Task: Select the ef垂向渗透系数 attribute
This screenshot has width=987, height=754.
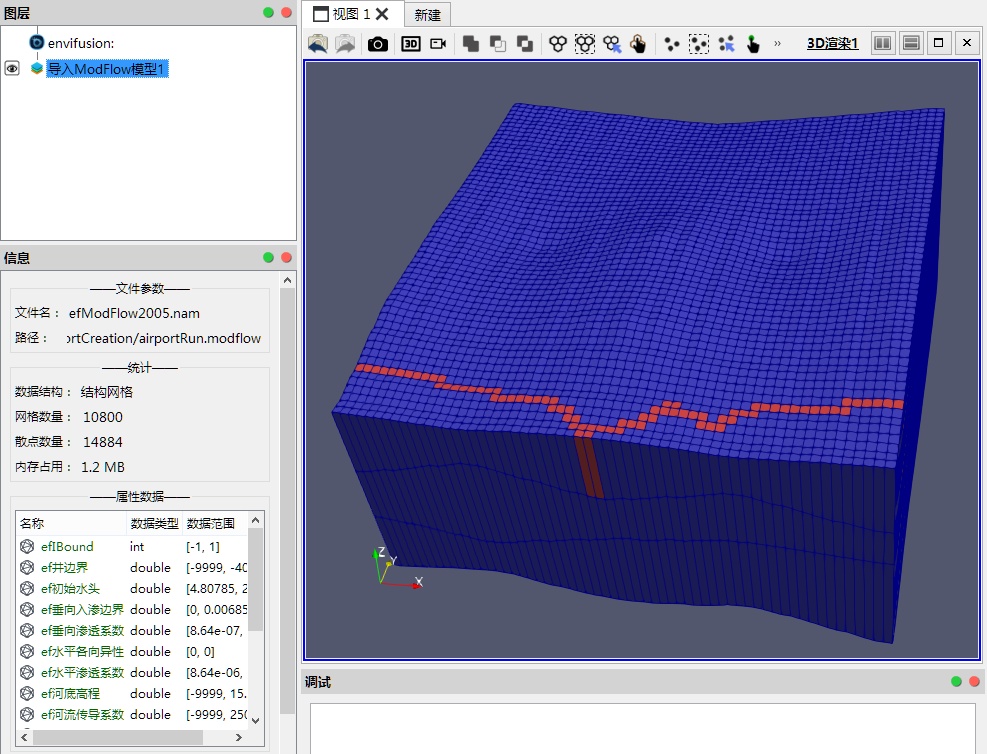Action: point(82,631)
